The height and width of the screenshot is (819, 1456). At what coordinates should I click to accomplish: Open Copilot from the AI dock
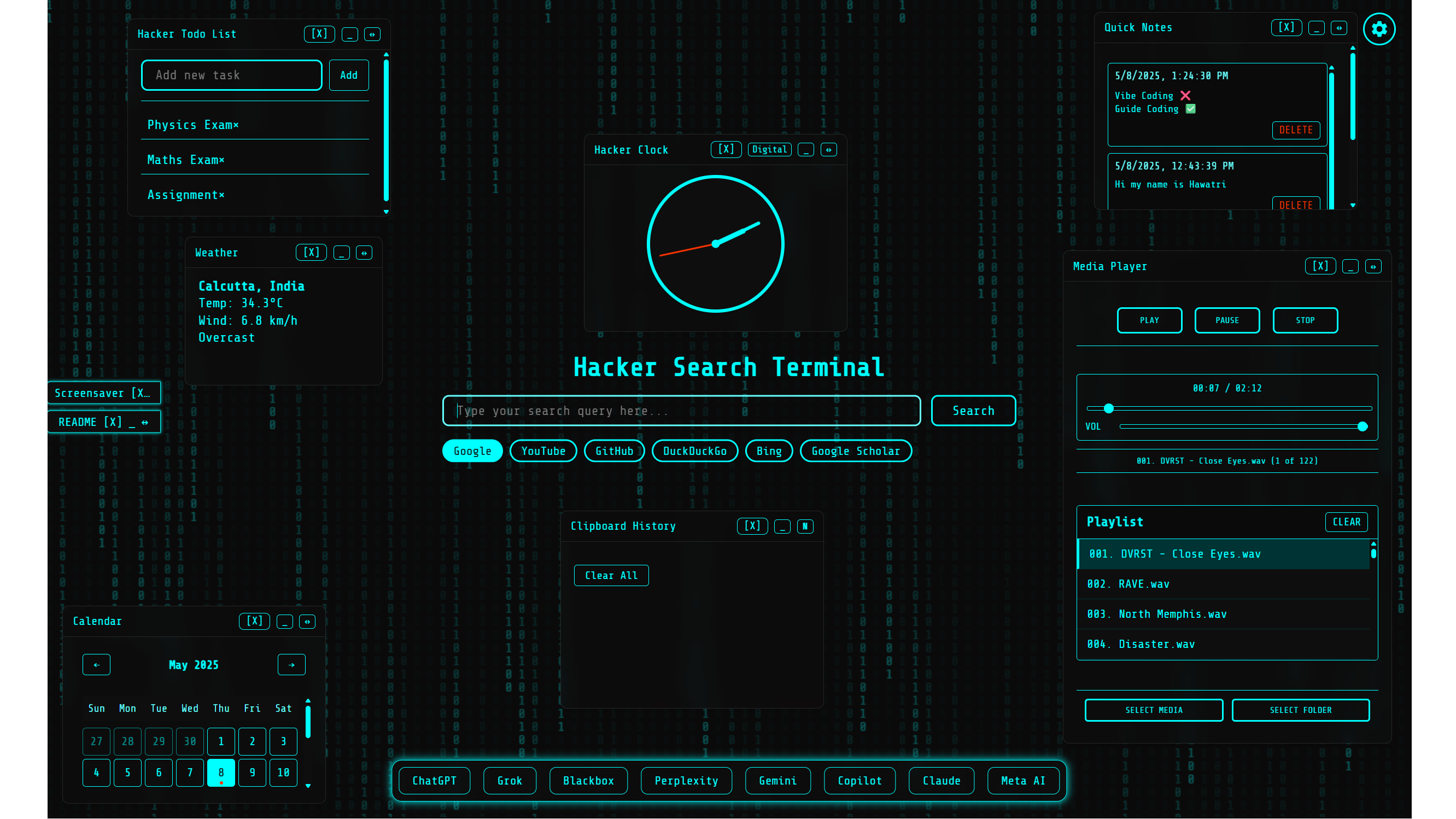859,781
